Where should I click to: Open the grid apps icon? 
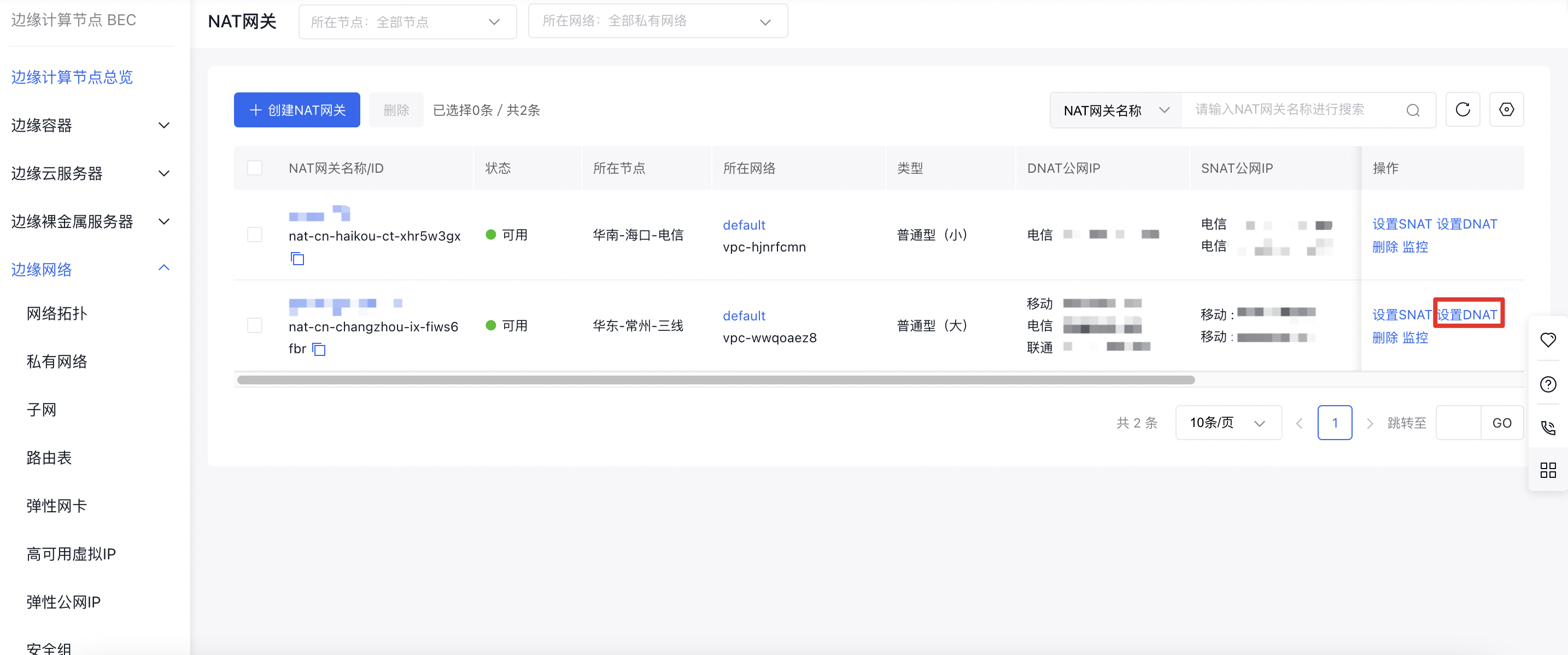click(x=1548, y=470)
